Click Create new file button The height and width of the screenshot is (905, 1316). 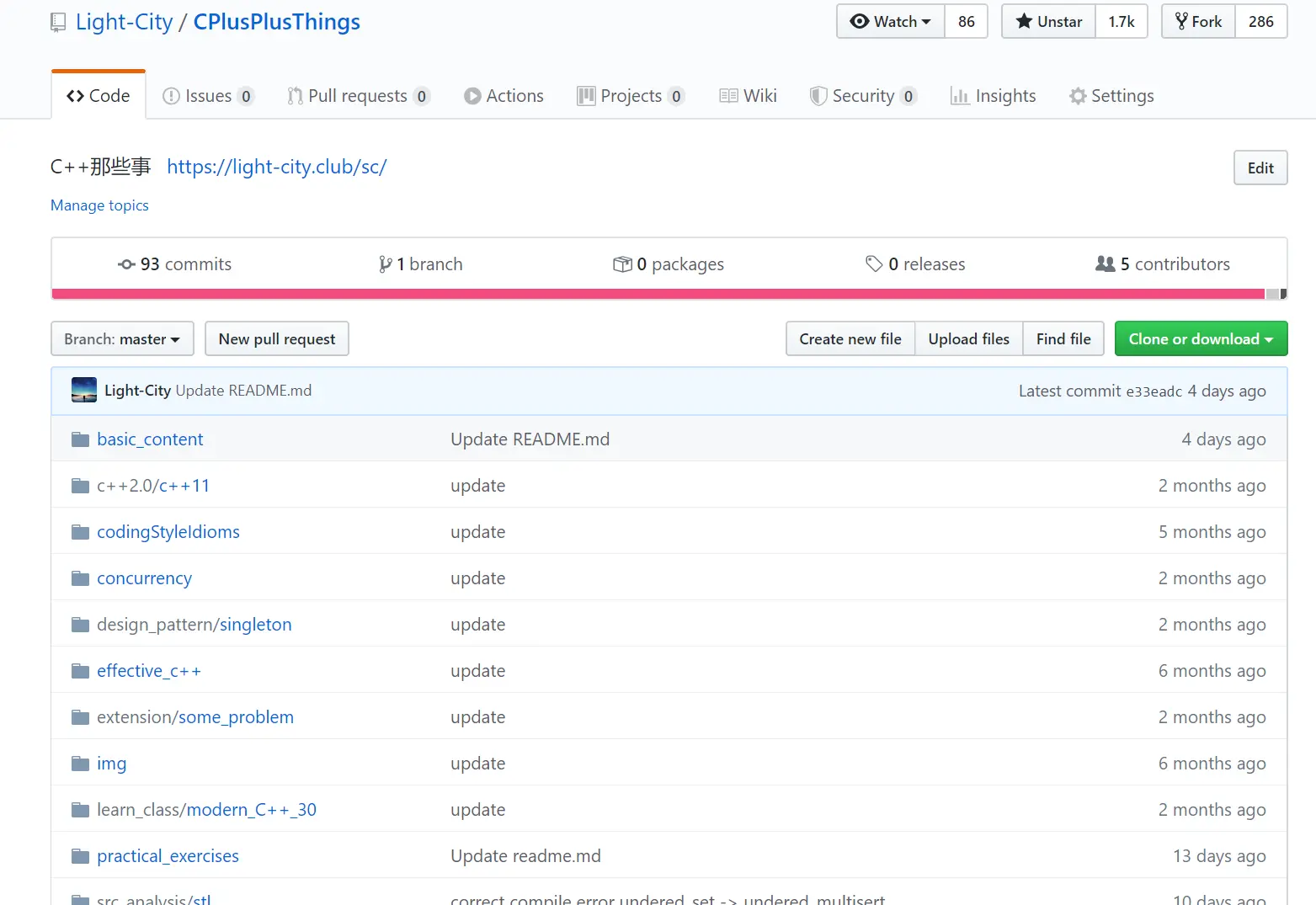(x=850, y=338)
